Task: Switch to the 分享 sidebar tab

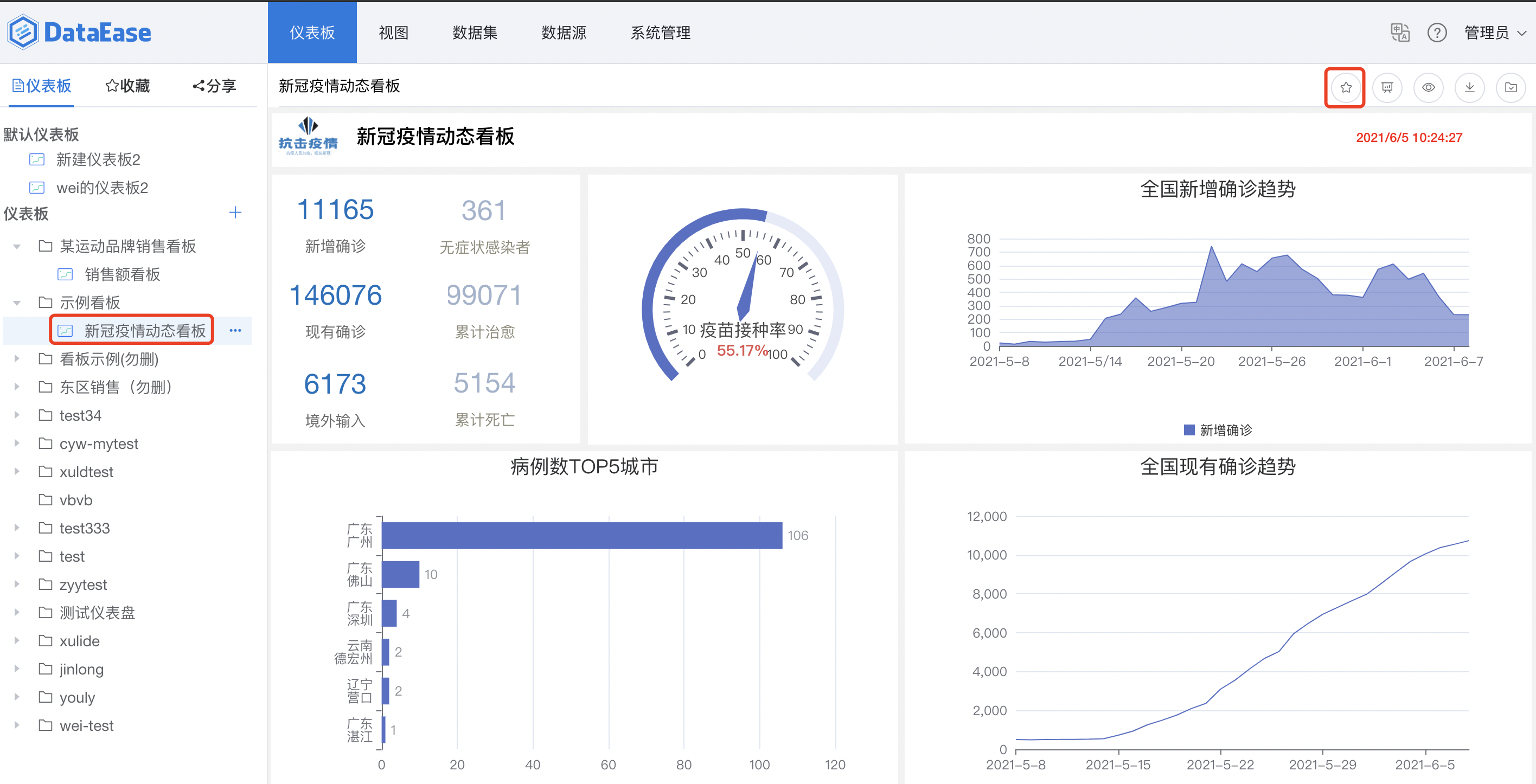Action: [x=215, y=86]
